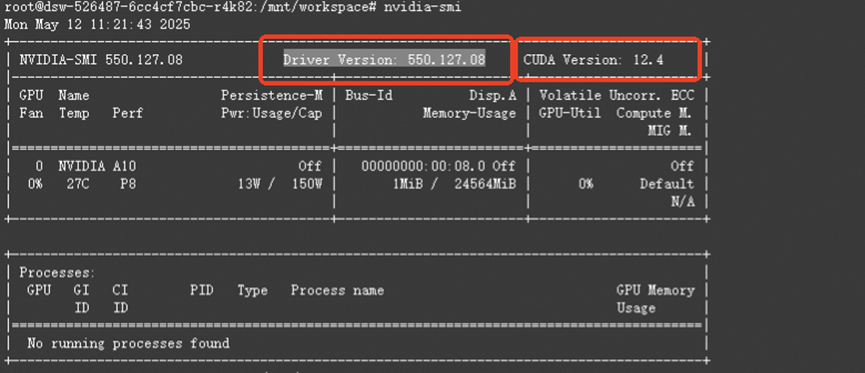Click the No running processes found message

tap(129, 343)
